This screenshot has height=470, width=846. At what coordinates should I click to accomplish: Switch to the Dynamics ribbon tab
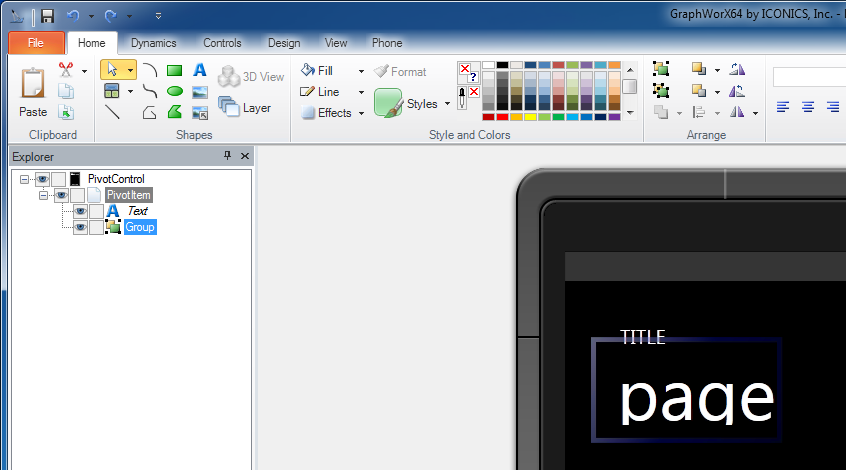(x=153, y=43)
